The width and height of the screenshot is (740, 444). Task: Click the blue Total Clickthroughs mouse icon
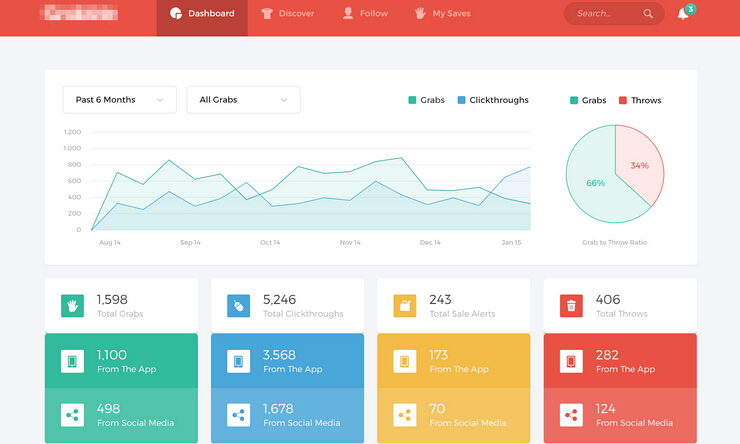pyautogui.click(x=238, y=306)
